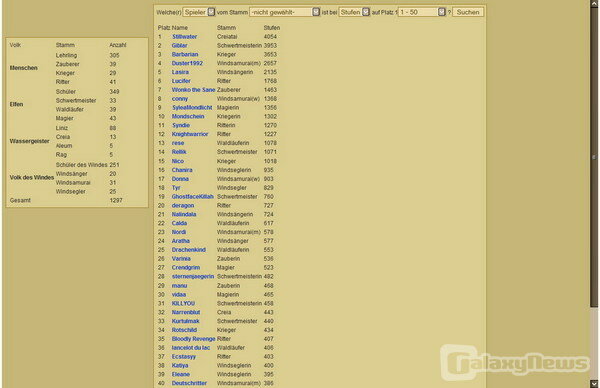
Task: Select the Stufen column header
Action: click(272, 28)
